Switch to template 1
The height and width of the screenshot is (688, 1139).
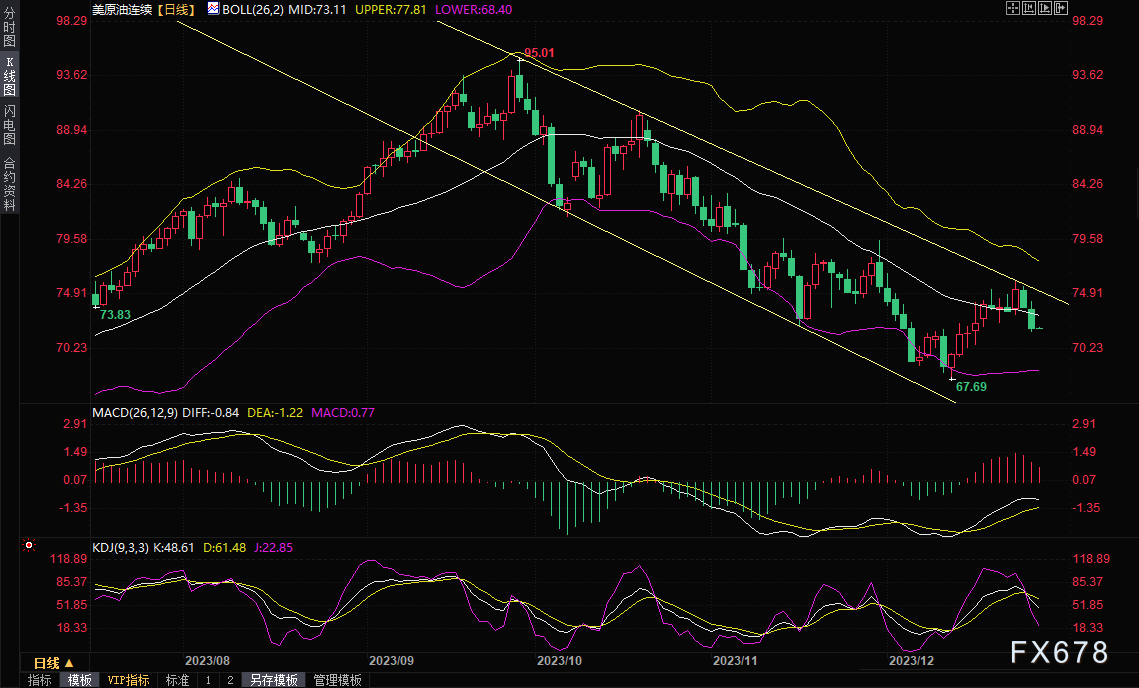click(x=208, y=680)
